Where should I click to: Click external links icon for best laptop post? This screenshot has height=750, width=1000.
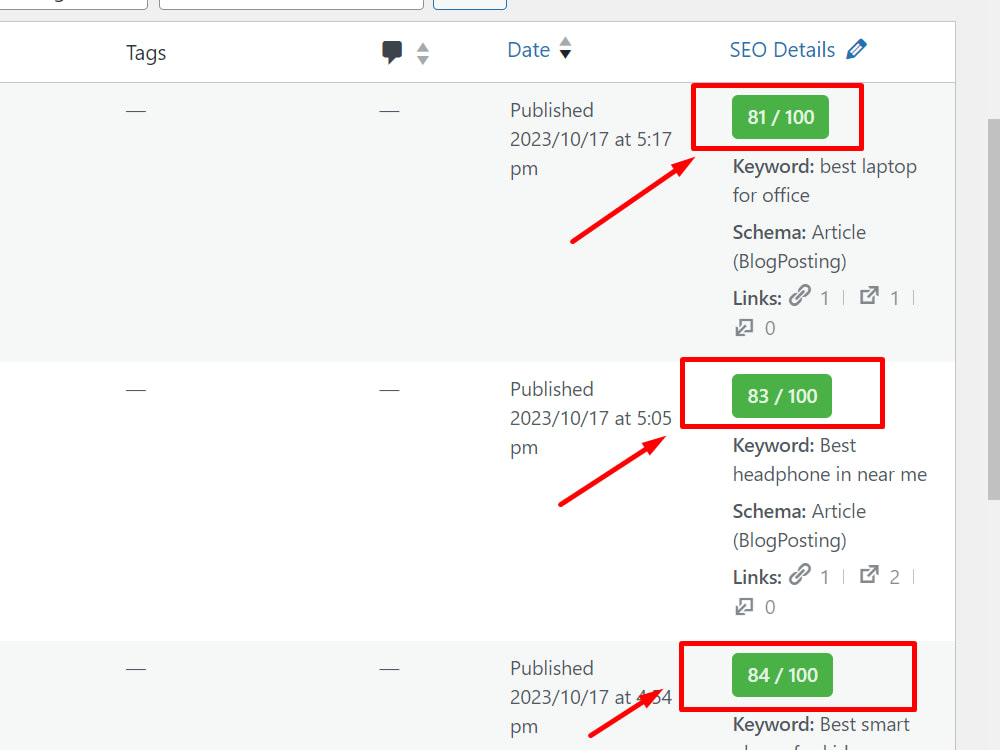coord(869,295)
